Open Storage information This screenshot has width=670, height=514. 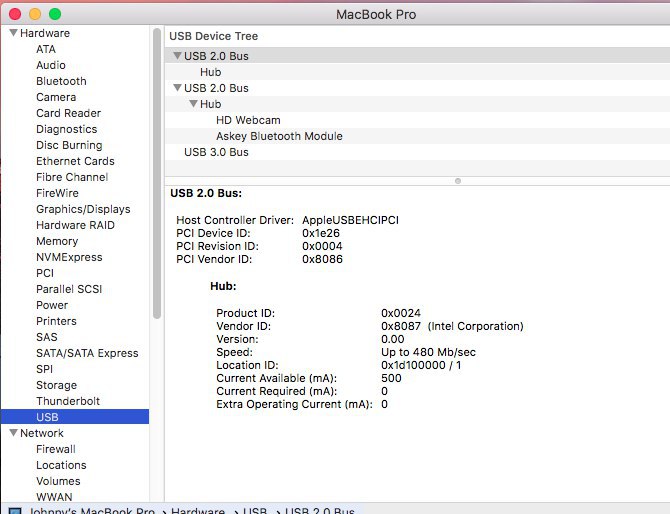coord(56,385)
